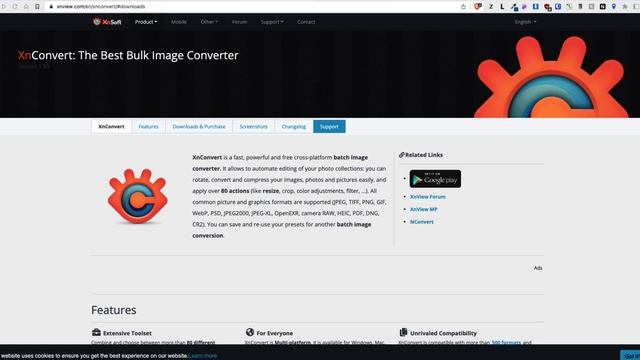The width and height of the screenshot is (640, 360).
Task: Open the Brave shield icon
Action: pyautogui.click(x=478, y=7)
